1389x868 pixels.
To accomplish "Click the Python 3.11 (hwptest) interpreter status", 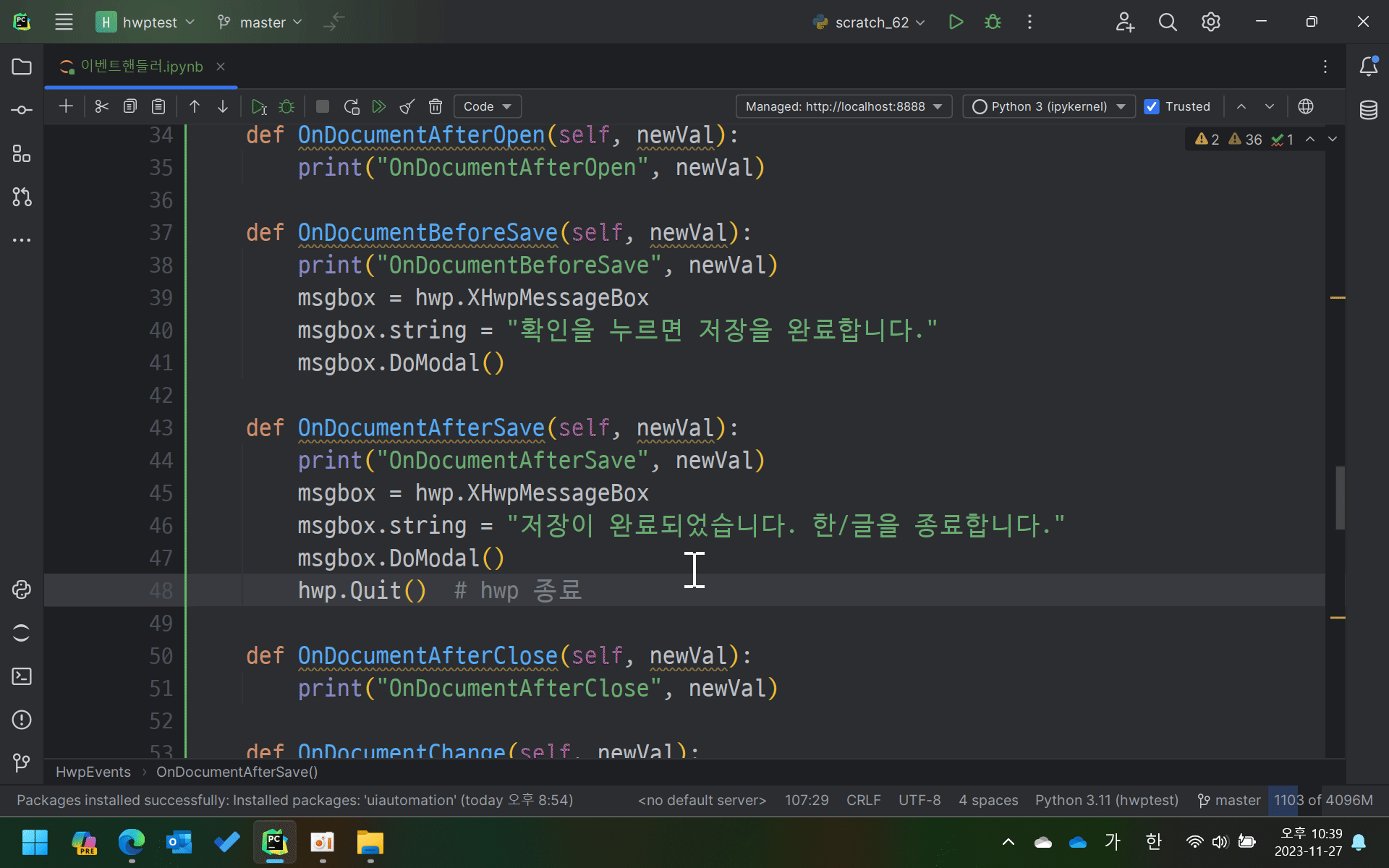I will pyautogui.click(x=1106, y=800).
